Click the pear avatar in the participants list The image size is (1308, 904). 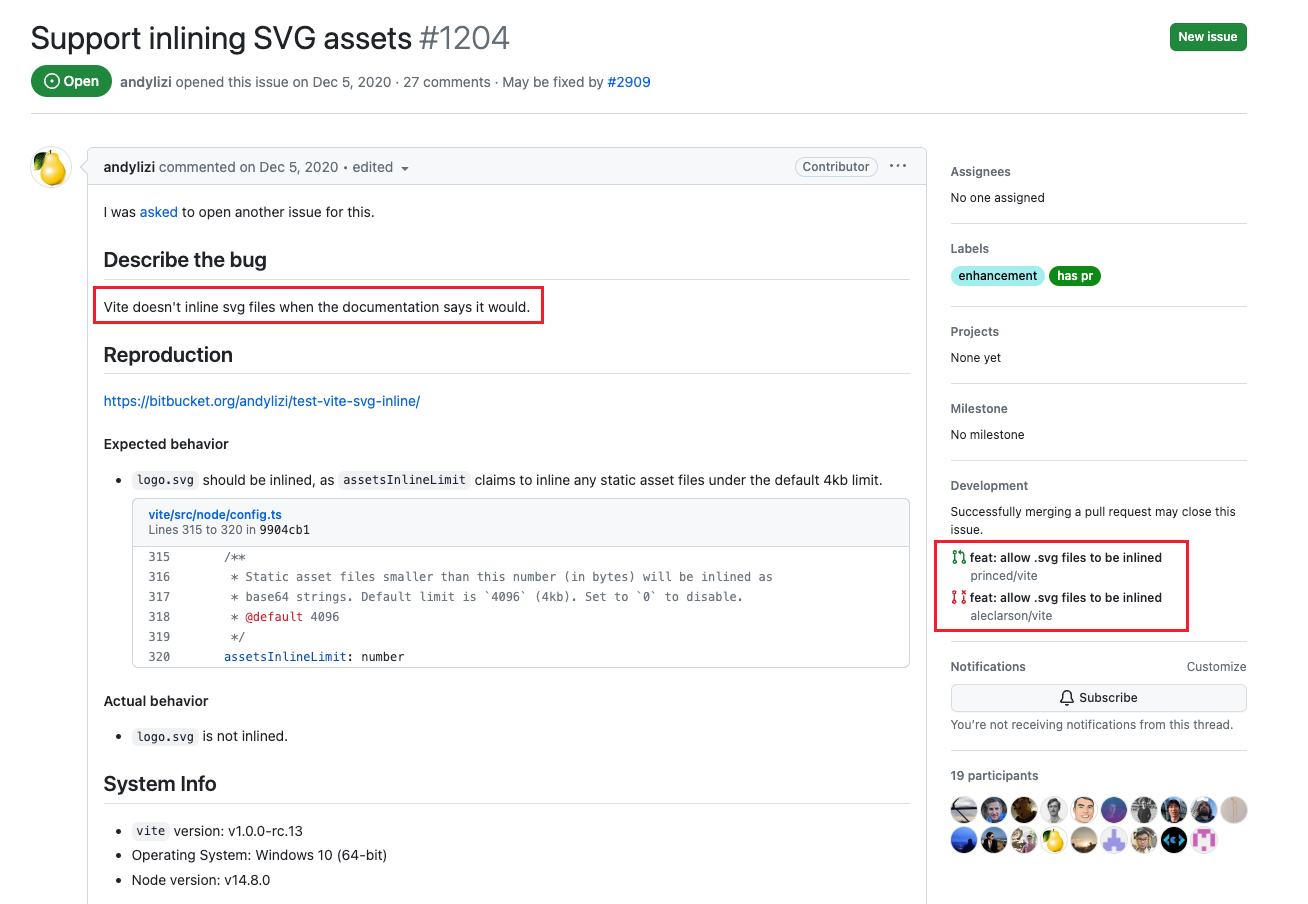pyautogui.click(x=1054, y=840)
